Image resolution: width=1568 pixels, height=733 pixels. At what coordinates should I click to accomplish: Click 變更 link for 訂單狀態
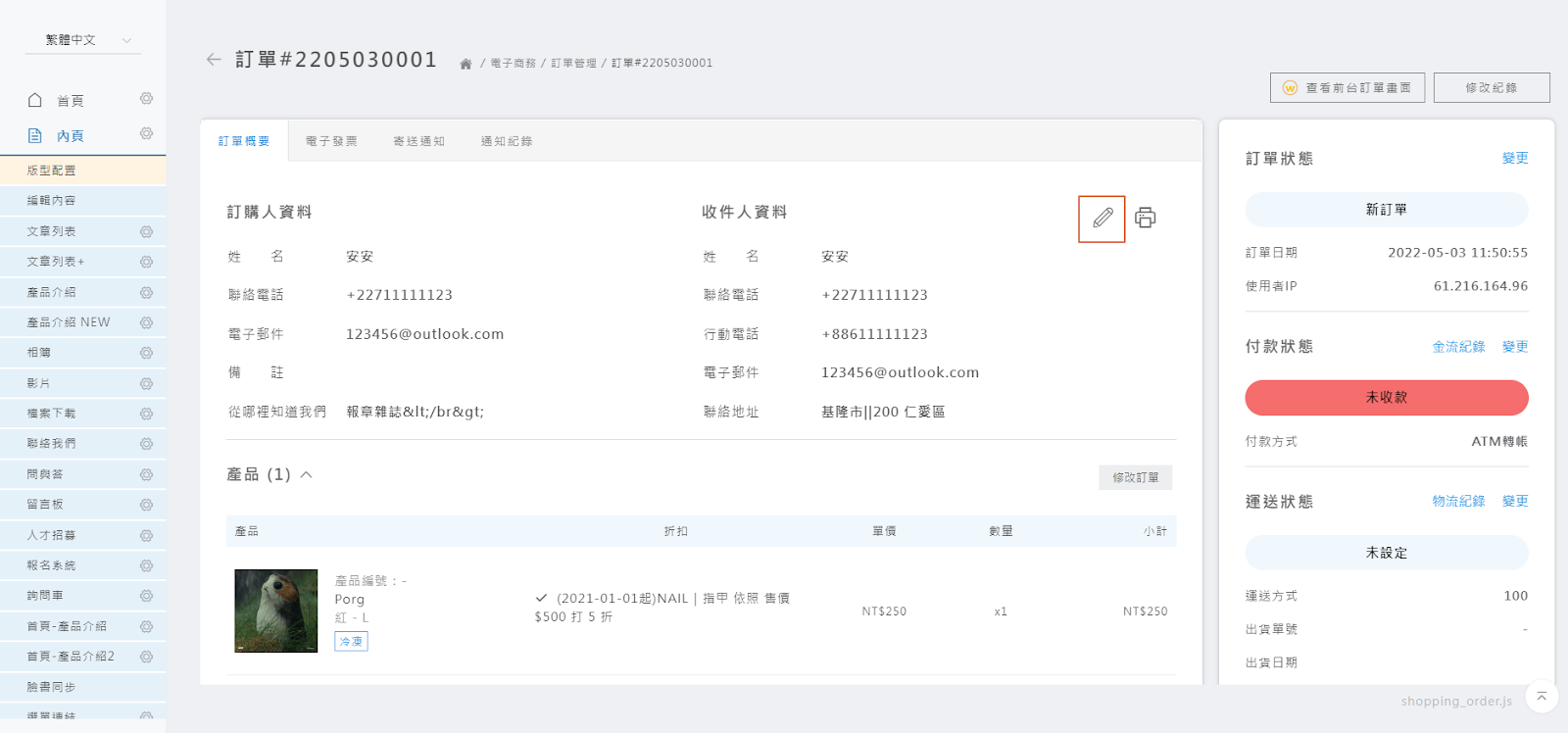(x=1514, y=159)
